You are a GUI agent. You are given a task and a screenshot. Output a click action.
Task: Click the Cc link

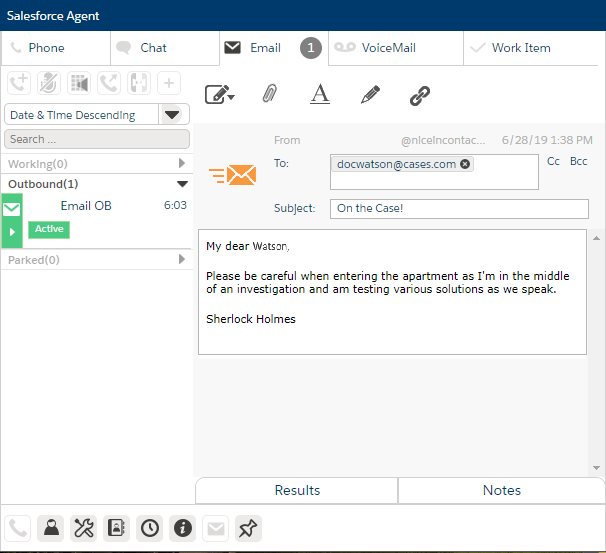point(553,161)
